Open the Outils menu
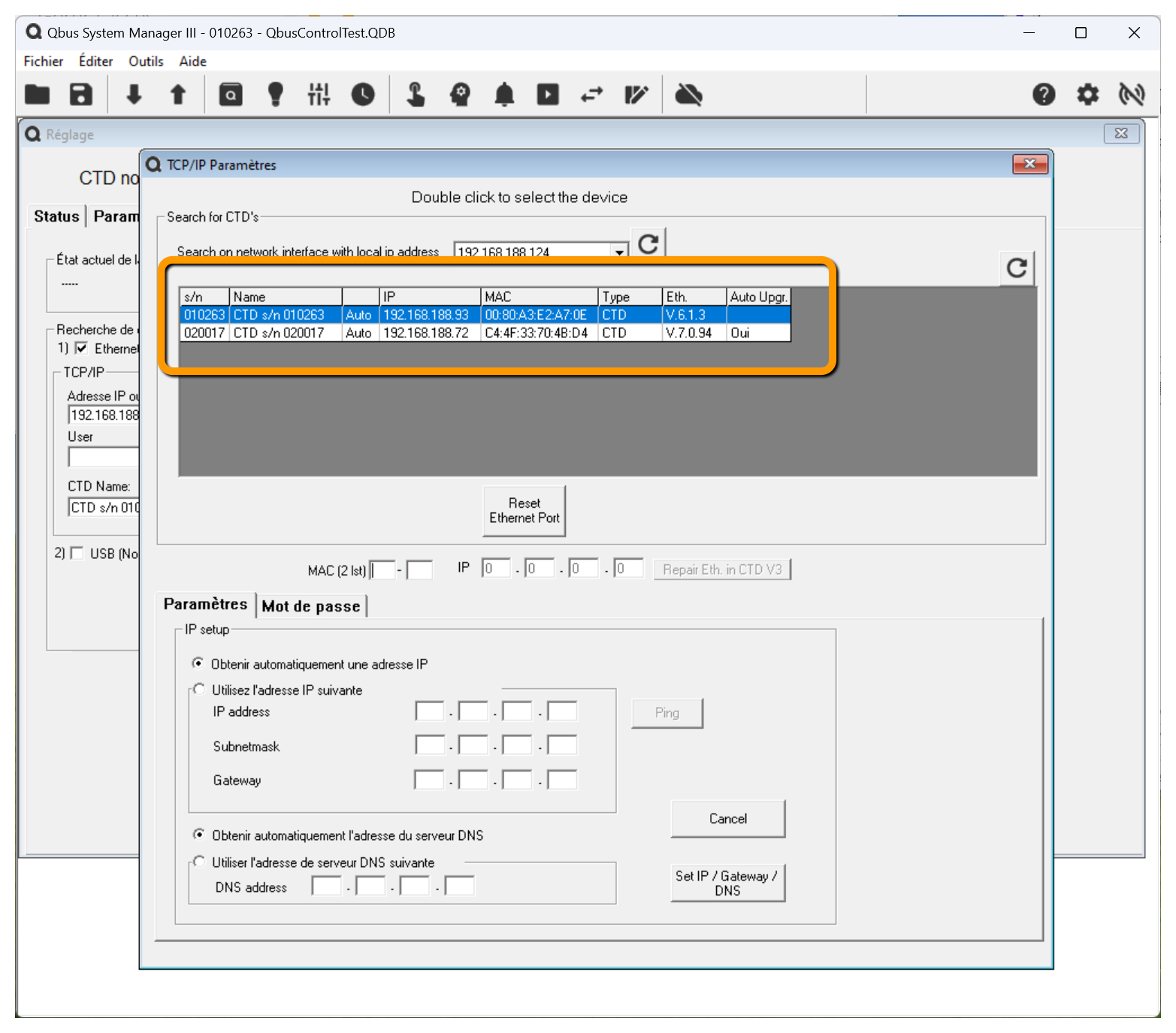This screenshot has width=1176, height=1033. point(146,62)
